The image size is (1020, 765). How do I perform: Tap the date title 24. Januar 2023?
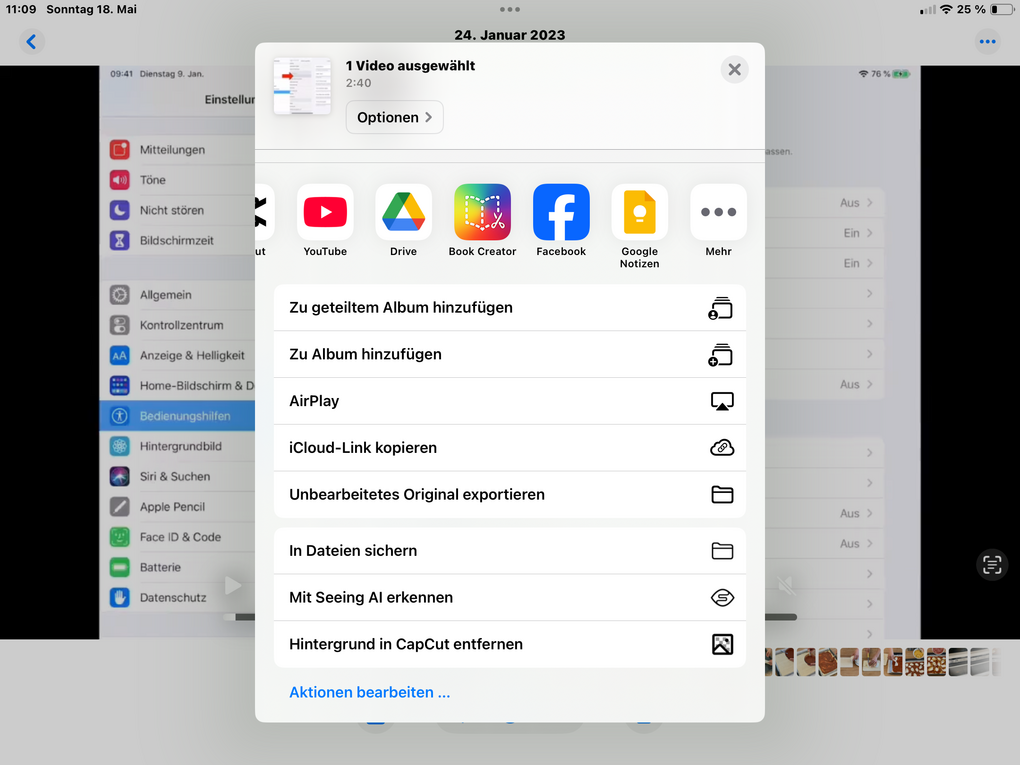coord(510,35)
